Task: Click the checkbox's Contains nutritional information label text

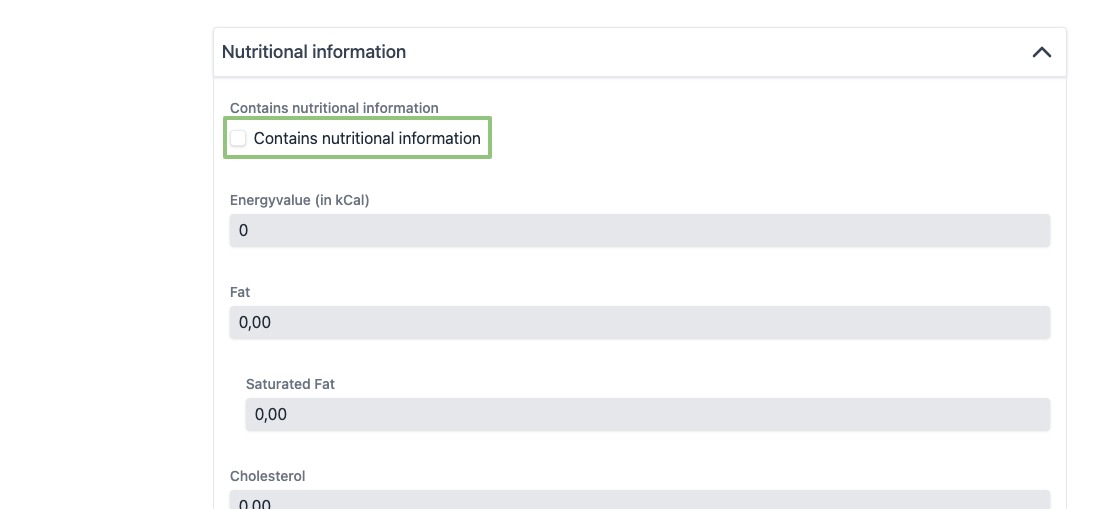Action: (x=367, y=138)
